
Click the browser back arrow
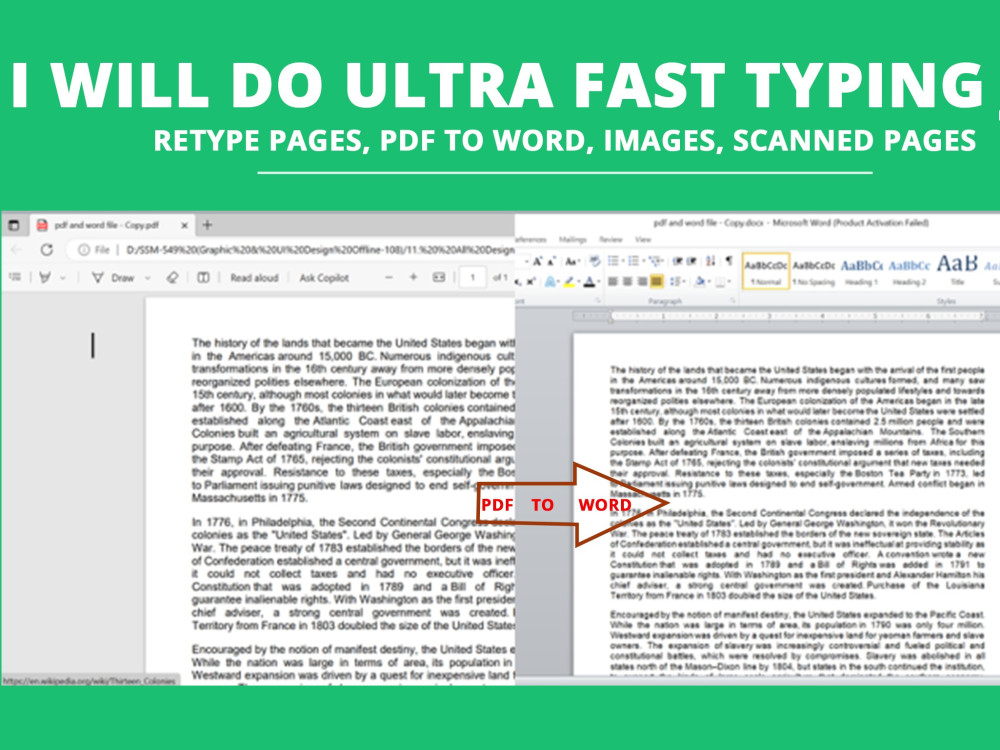(17, 249)
